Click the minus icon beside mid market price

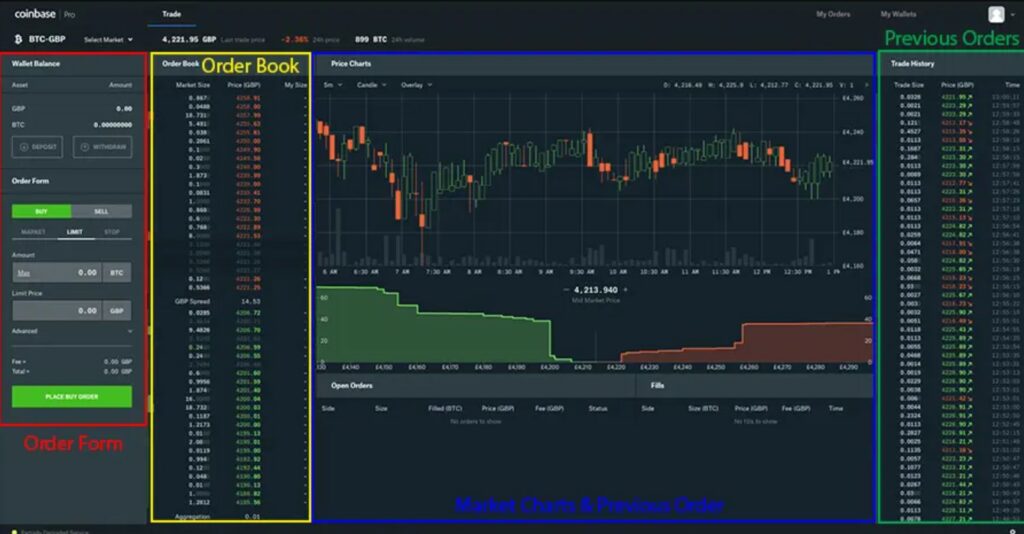click(x=567, y=290)
